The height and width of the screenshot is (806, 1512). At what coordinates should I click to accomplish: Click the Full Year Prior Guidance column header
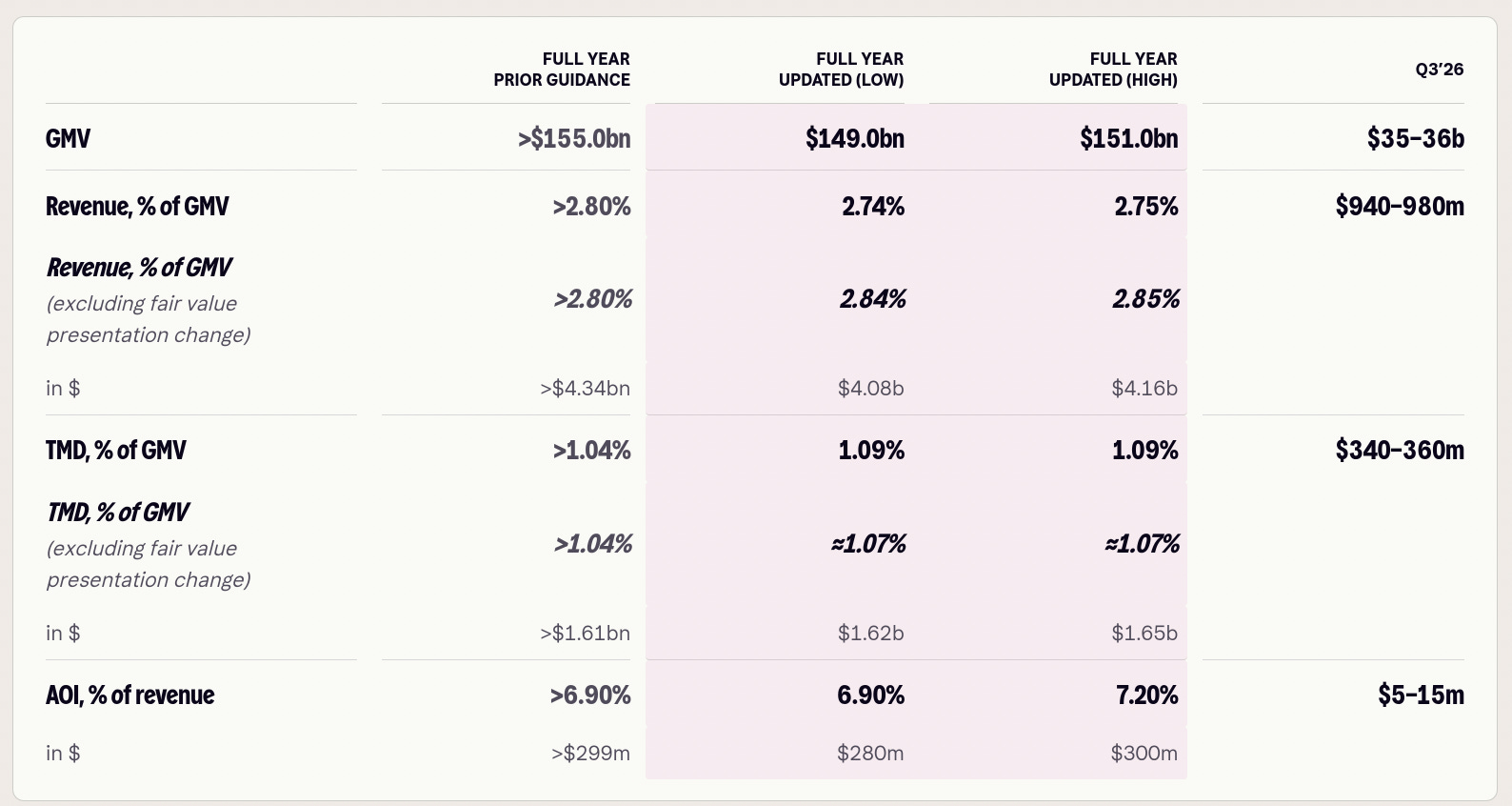562,70
